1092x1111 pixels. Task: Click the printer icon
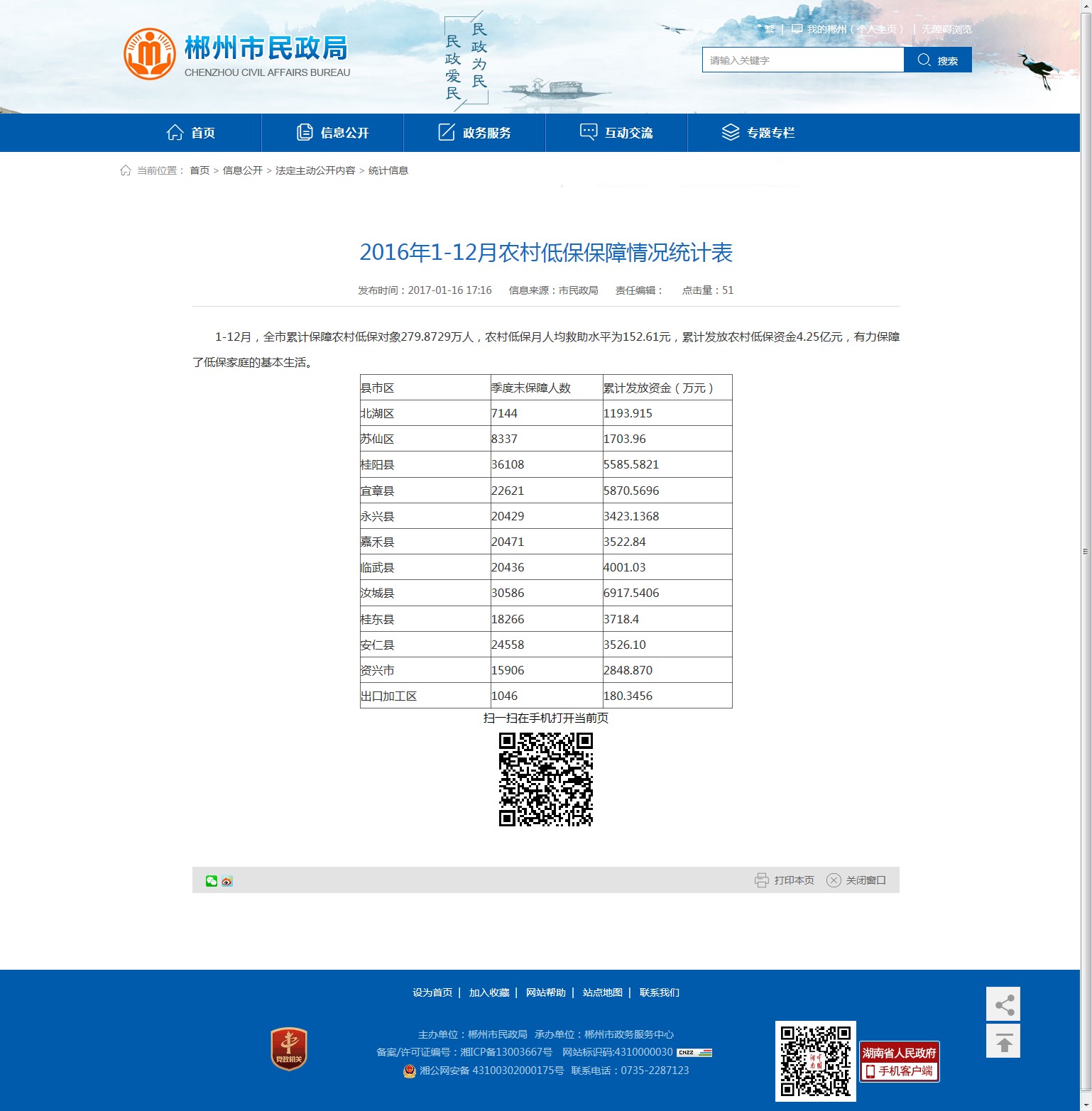tap(762, 880)
